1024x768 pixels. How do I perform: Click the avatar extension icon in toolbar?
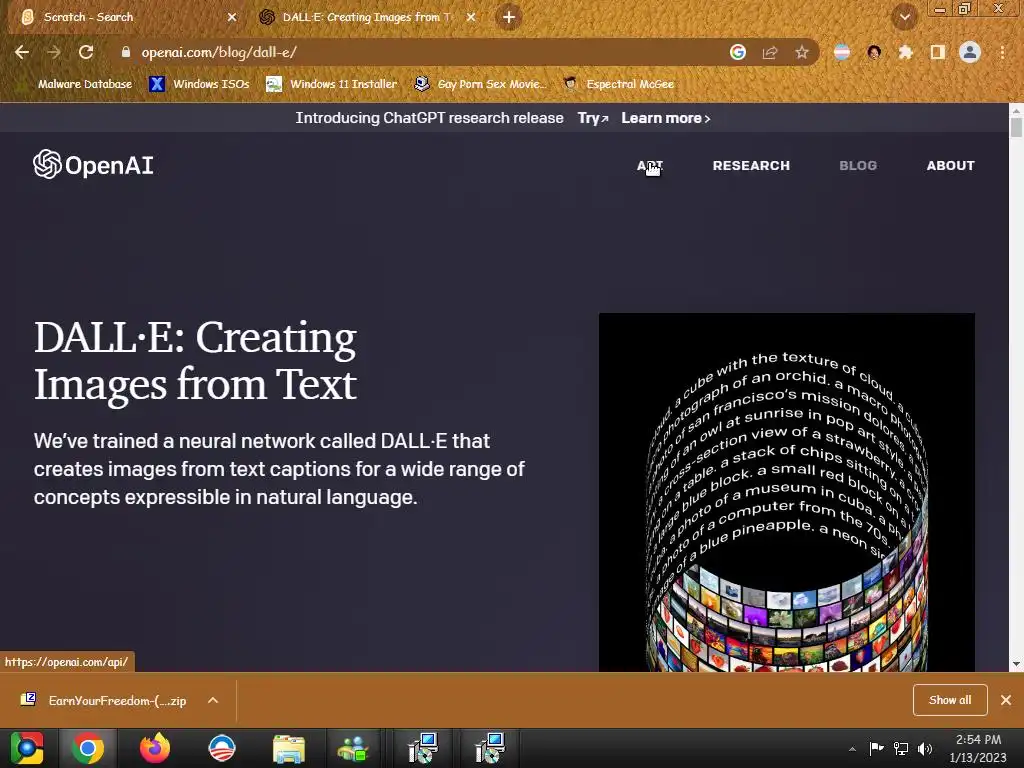(874, 52)
